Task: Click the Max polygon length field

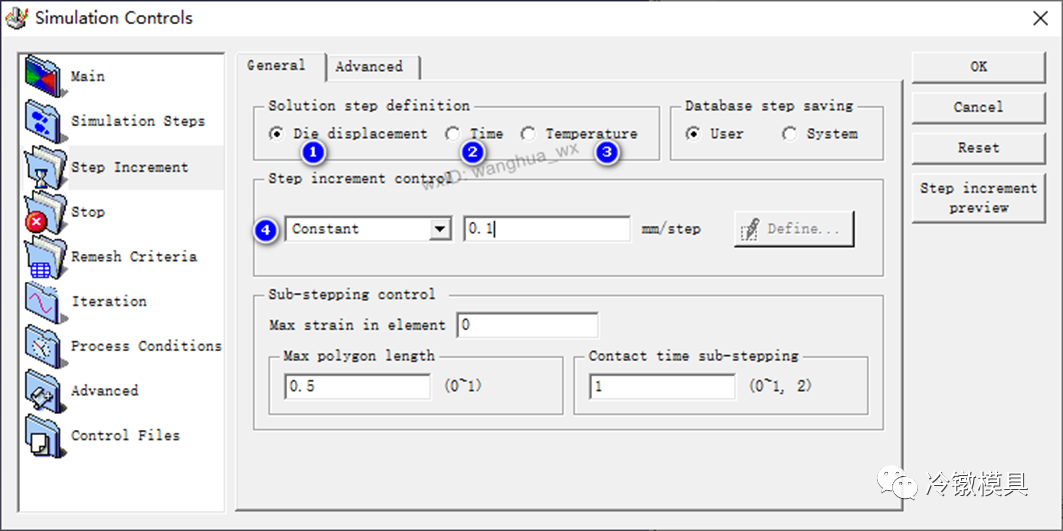Action: click(356, 386)
